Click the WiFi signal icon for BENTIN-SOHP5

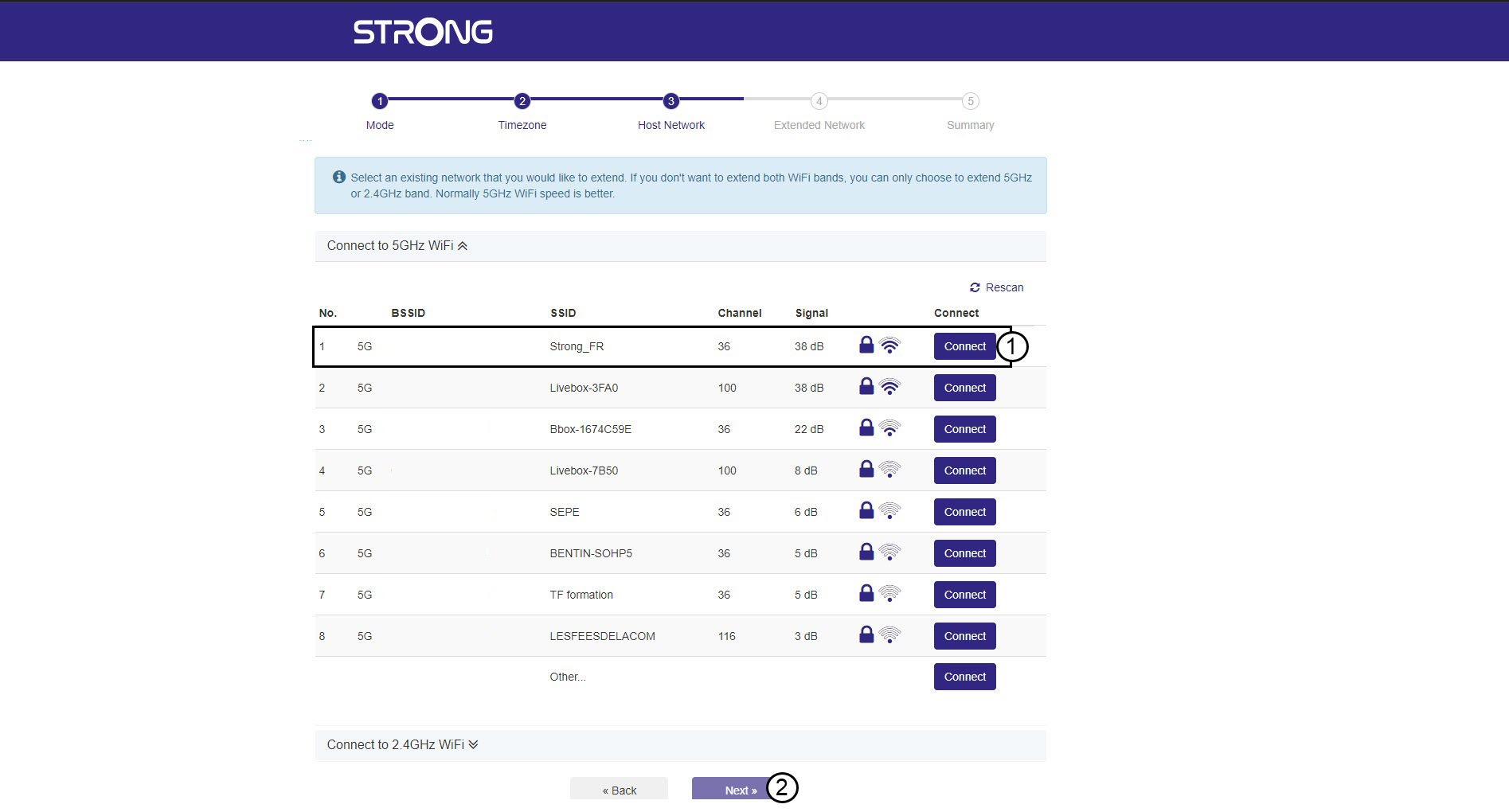(x=889, y=552)
